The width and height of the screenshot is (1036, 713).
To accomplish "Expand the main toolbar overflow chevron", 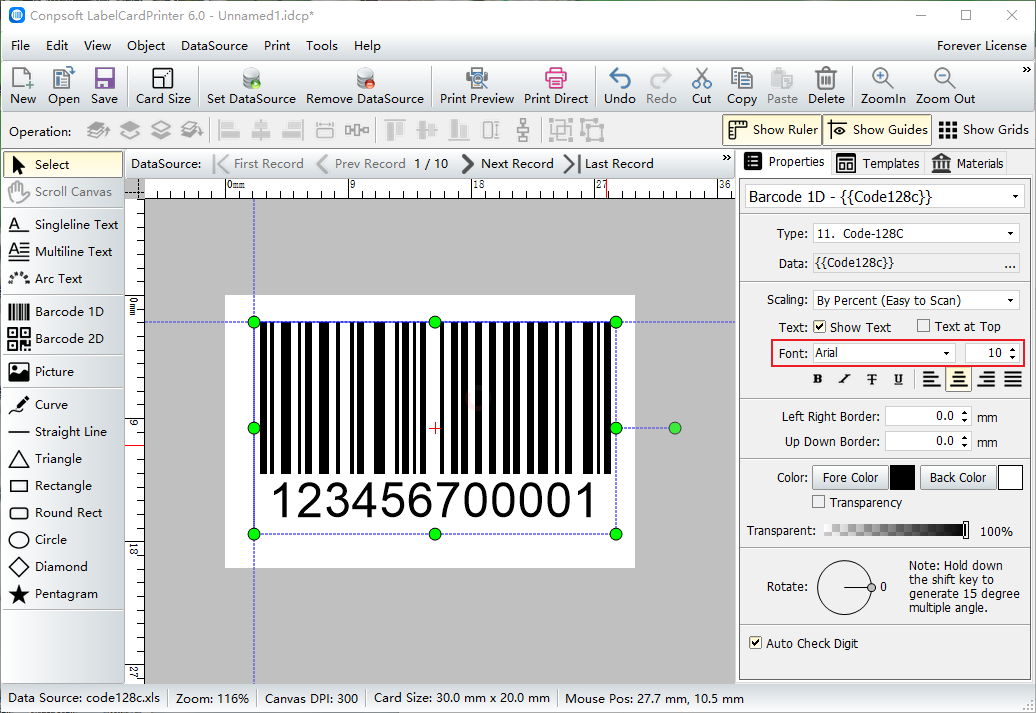I will 1026,69.
